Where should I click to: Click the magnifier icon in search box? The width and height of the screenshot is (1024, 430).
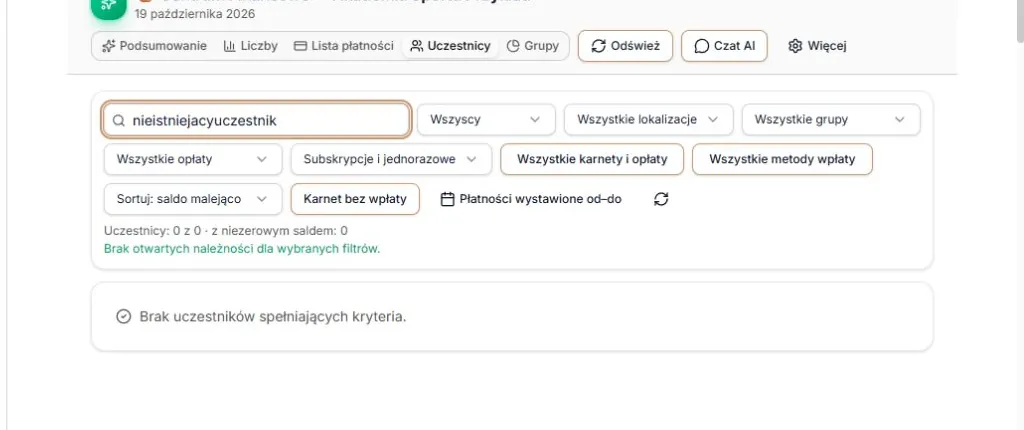click(x=118, y=120)
